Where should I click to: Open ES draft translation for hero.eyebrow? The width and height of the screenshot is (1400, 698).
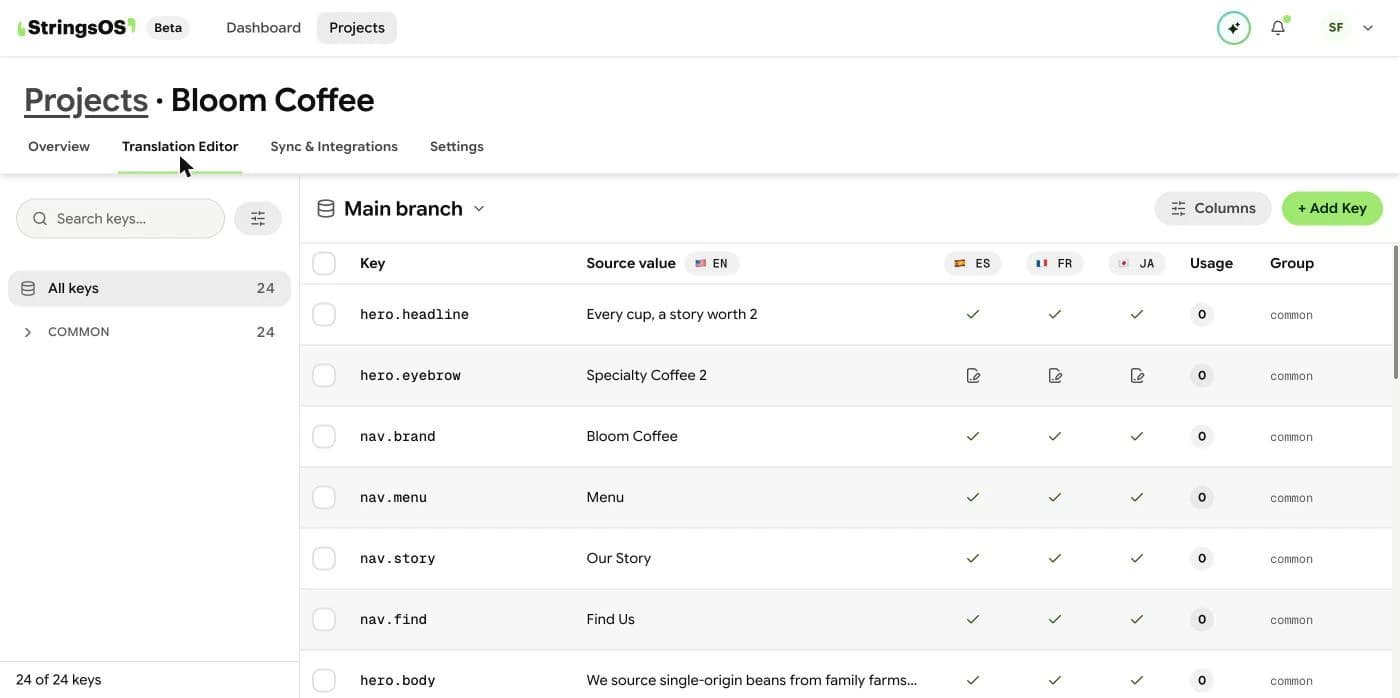click(973, 376)
